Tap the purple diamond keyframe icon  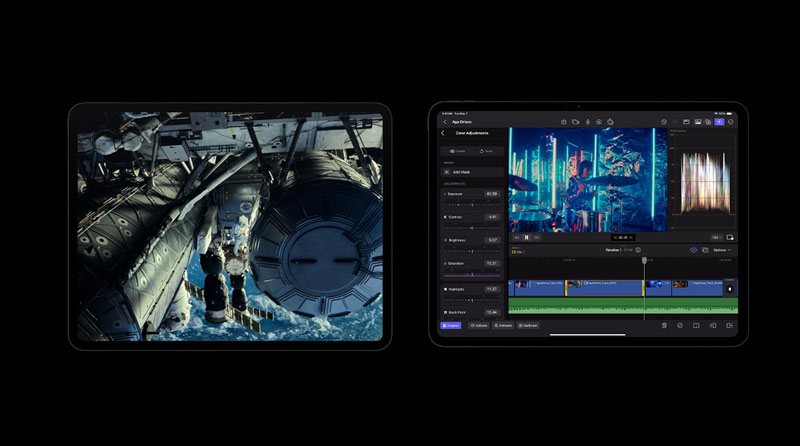pos(693,250)
